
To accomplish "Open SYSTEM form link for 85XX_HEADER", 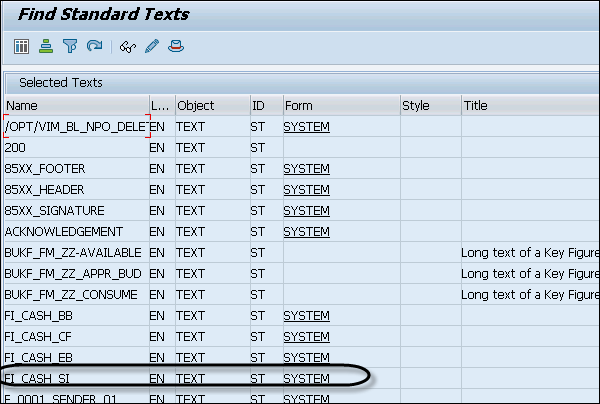I will pos(307,190).
